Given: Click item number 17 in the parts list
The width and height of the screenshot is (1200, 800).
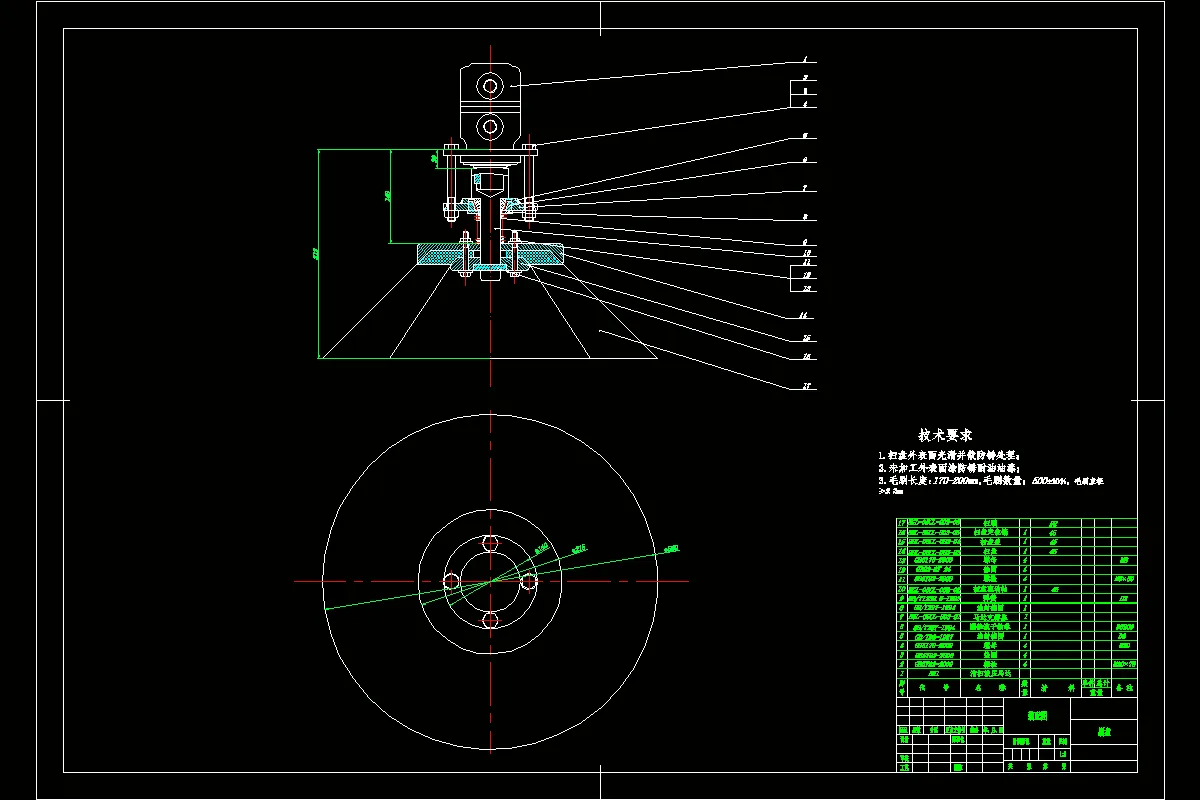Looking at the screenshot, I should [x=901, y=523].
